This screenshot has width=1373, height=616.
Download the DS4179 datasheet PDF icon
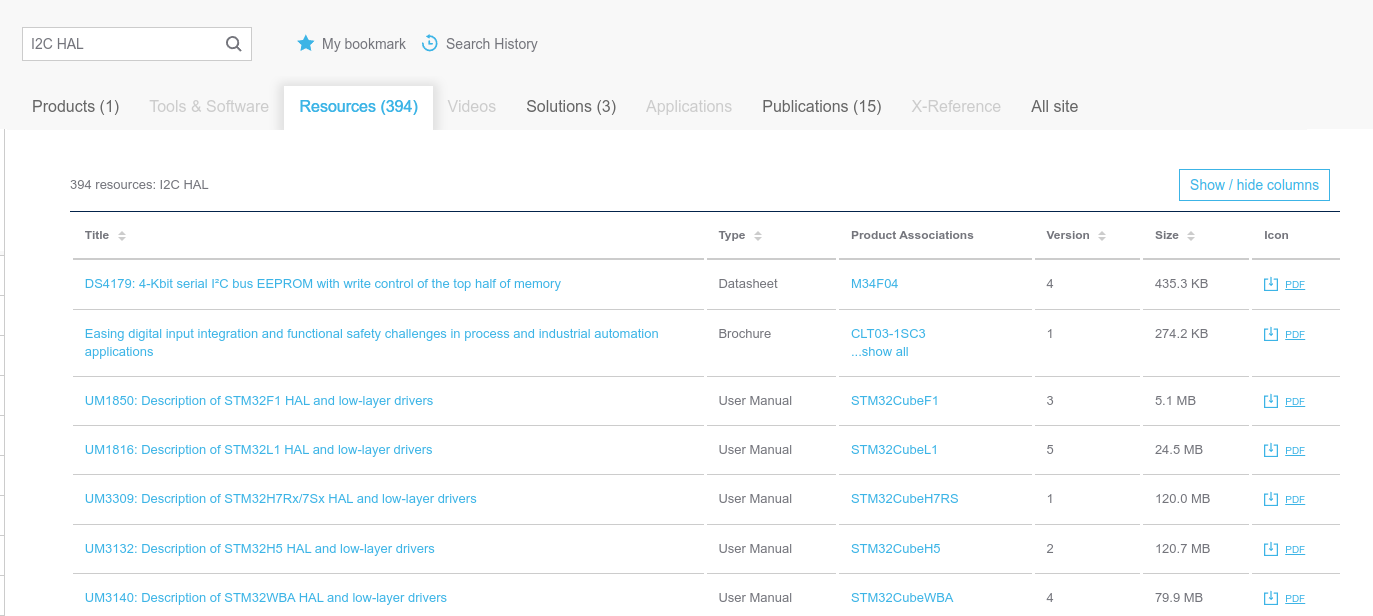coord(1271,284)
